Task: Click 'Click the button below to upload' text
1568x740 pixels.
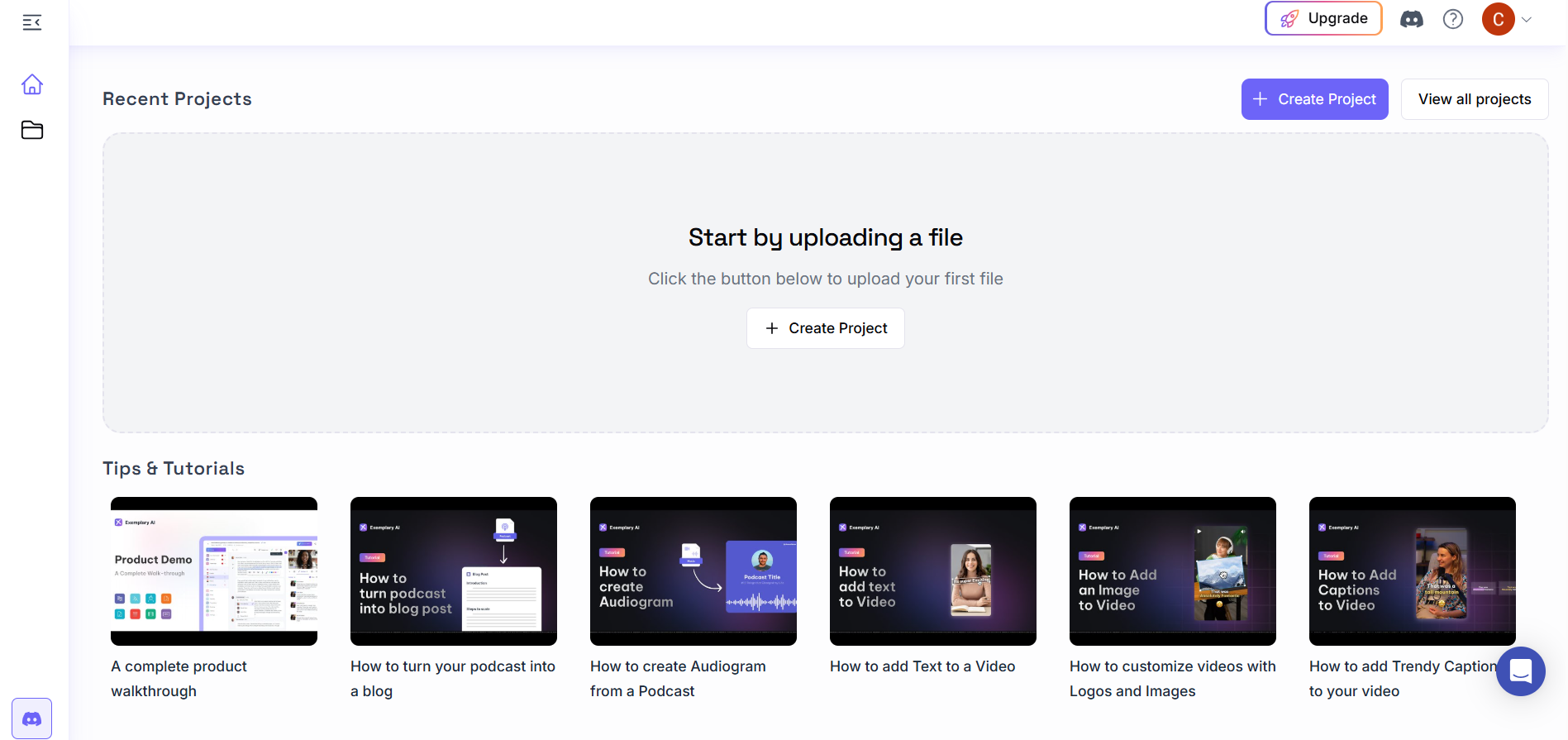Action: 826,279
